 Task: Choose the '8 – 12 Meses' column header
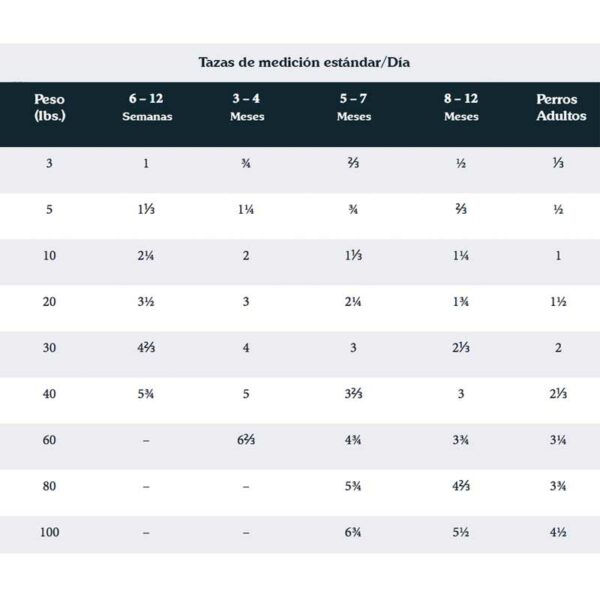tap(461, 108)
